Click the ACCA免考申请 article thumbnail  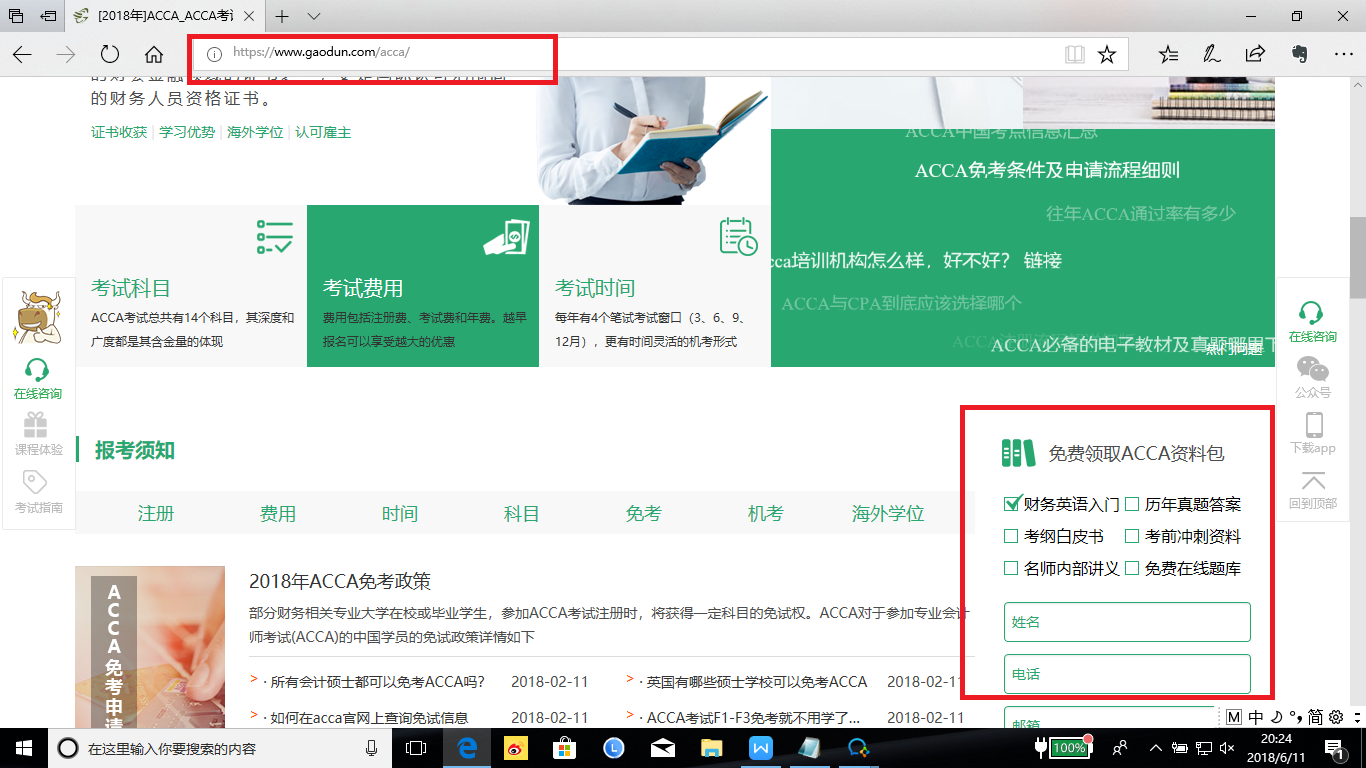pos(150,647)
